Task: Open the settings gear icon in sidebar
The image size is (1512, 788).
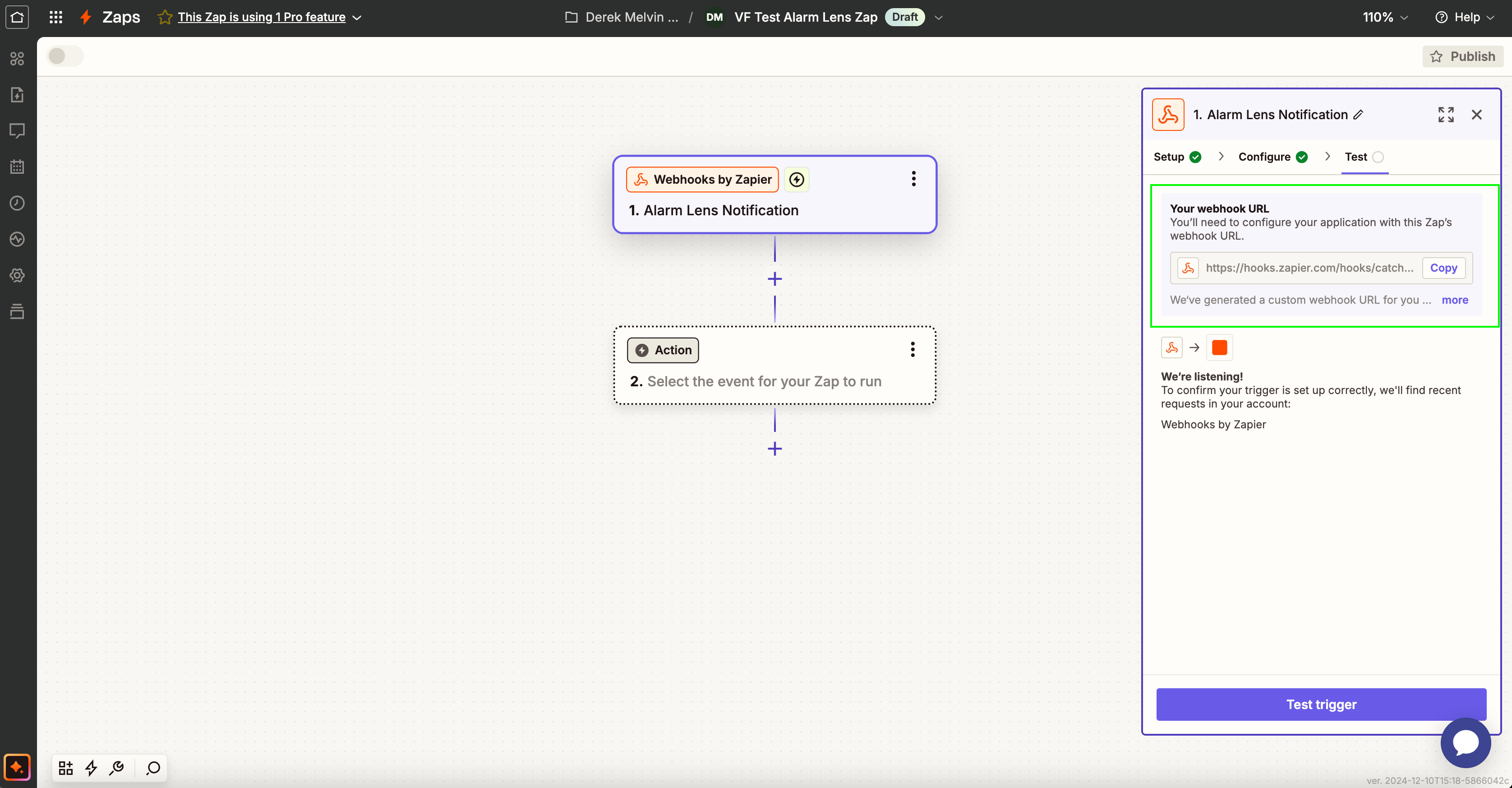Action: pos(17,275)
